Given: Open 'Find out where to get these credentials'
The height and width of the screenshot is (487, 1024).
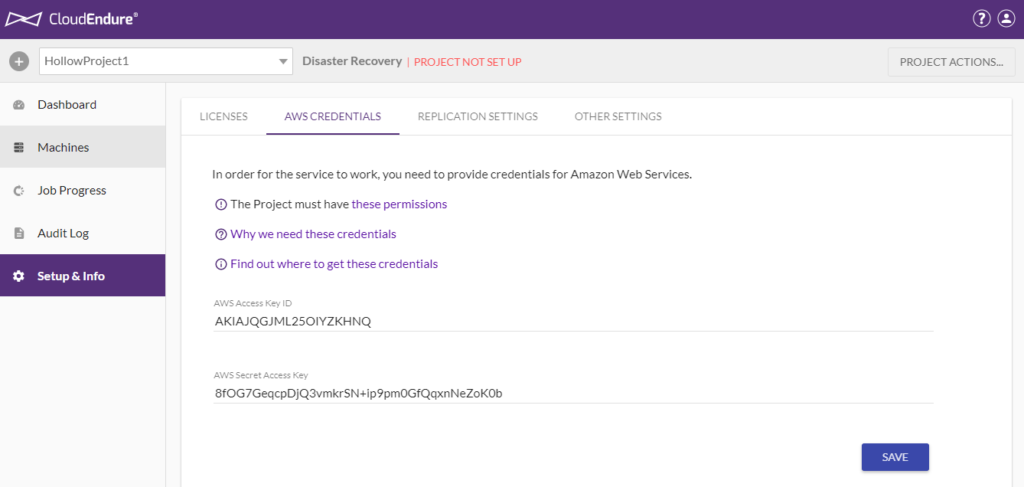Looking at the screenshot, I should pyautogui.click(x=334, y=264).
